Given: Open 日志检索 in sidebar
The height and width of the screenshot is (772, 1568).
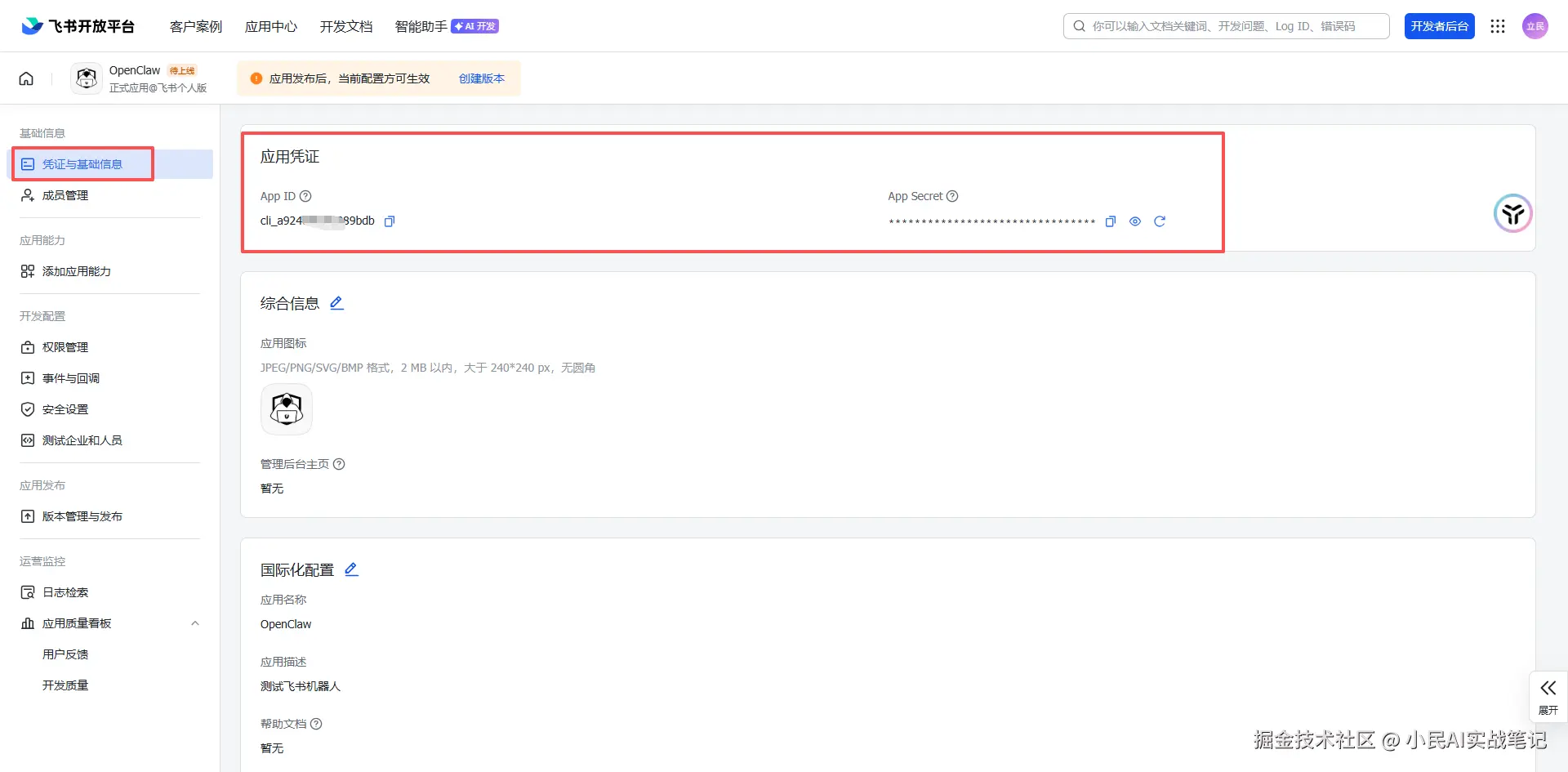Looking at the screenshot, I should [x=110, y=592].
